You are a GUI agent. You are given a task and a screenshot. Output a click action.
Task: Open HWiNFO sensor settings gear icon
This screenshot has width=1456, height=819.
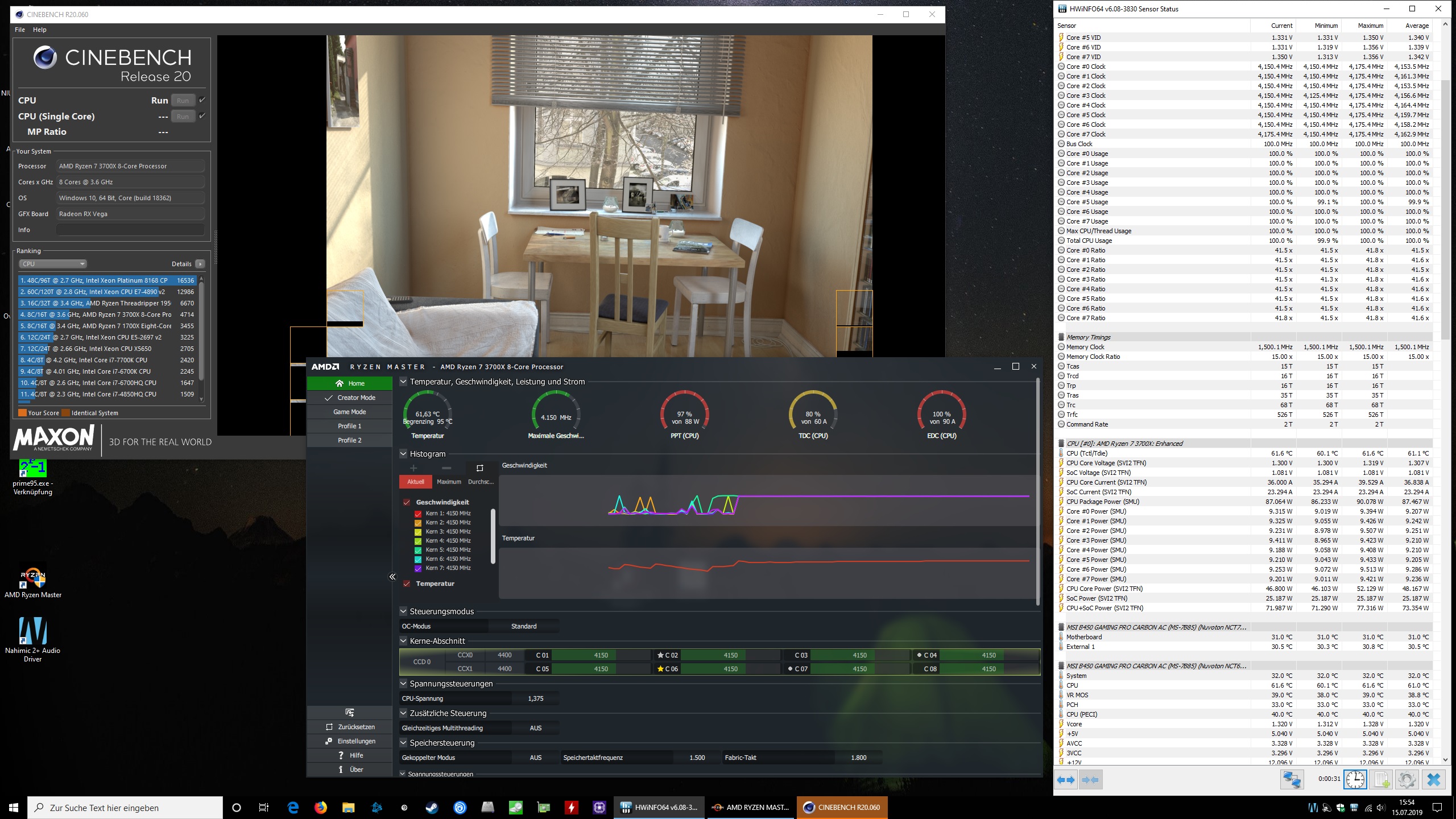click(1407, 779)
